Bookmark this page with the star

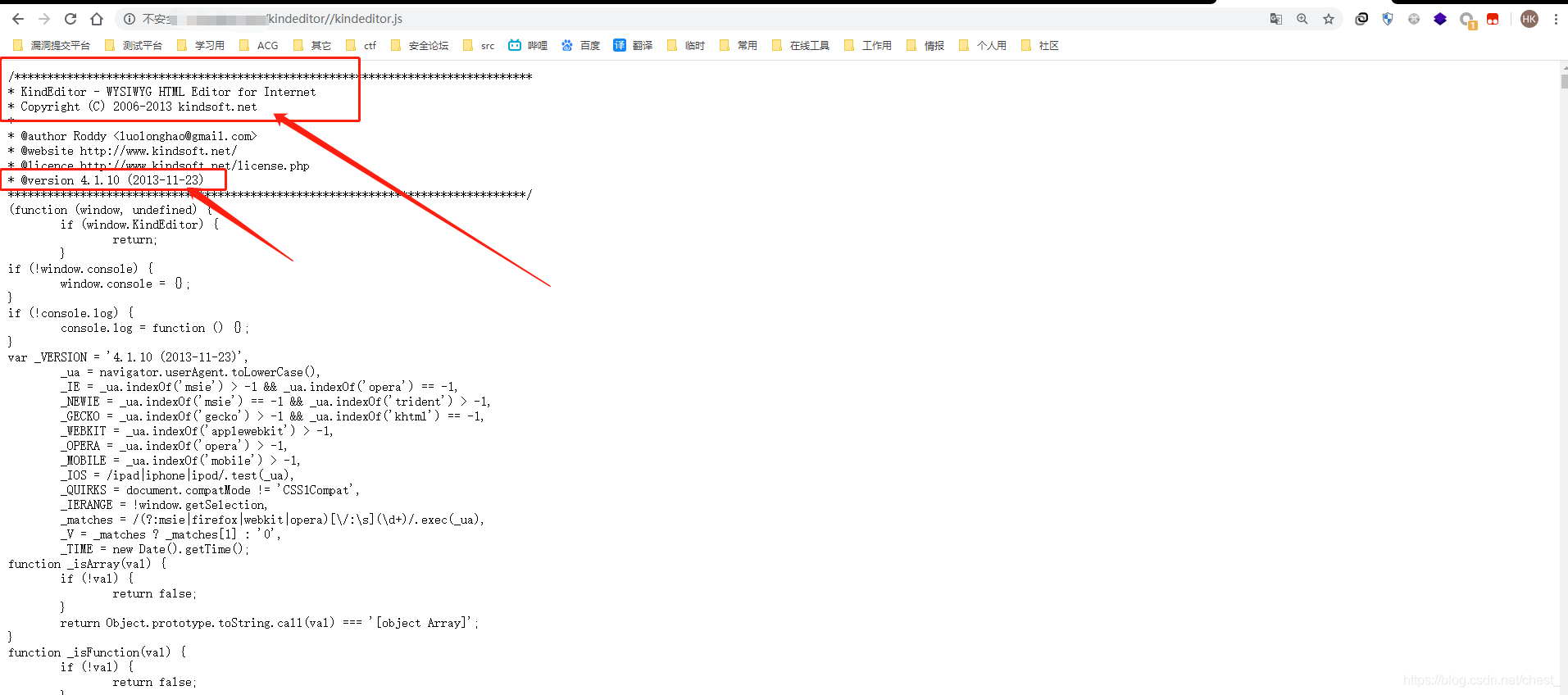(1329, 19)
